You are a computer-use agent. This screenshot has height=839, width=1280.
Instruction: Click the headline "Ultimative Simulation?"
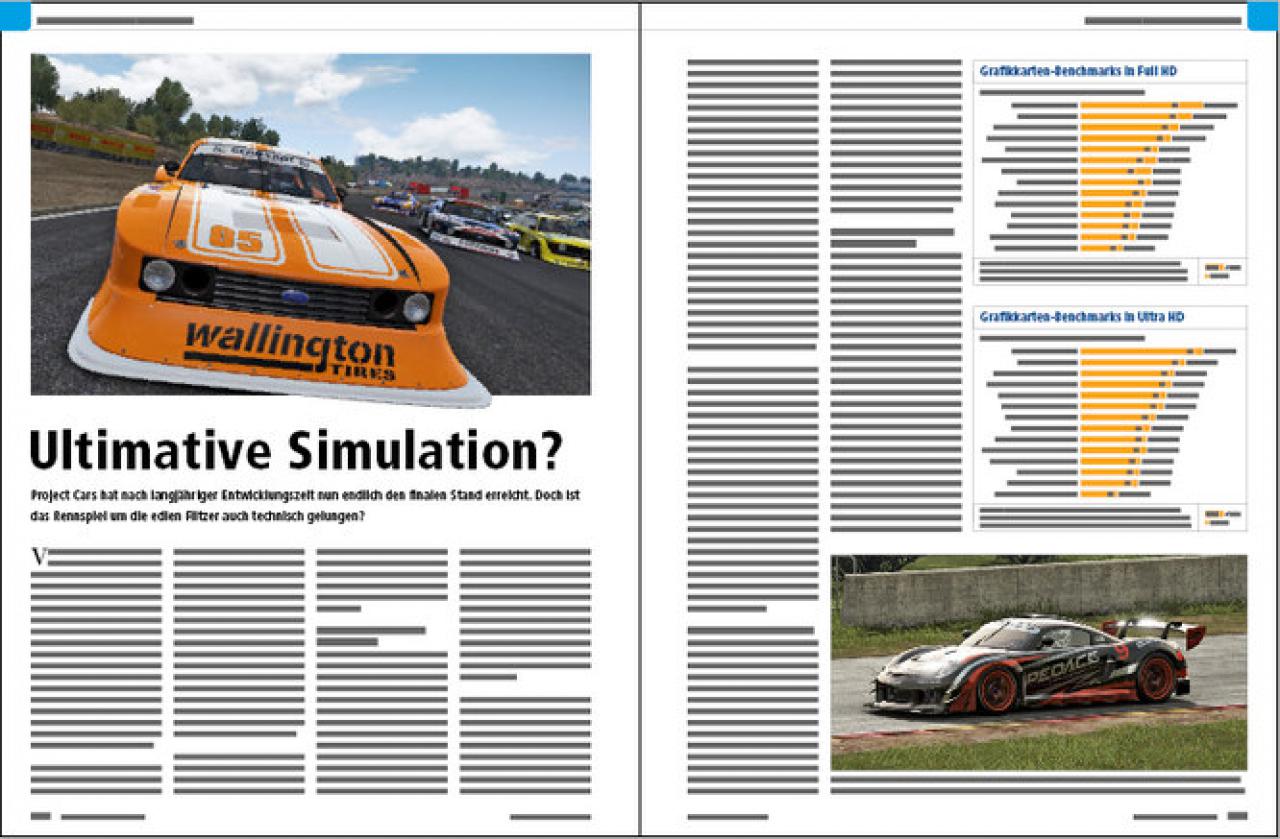296,451
